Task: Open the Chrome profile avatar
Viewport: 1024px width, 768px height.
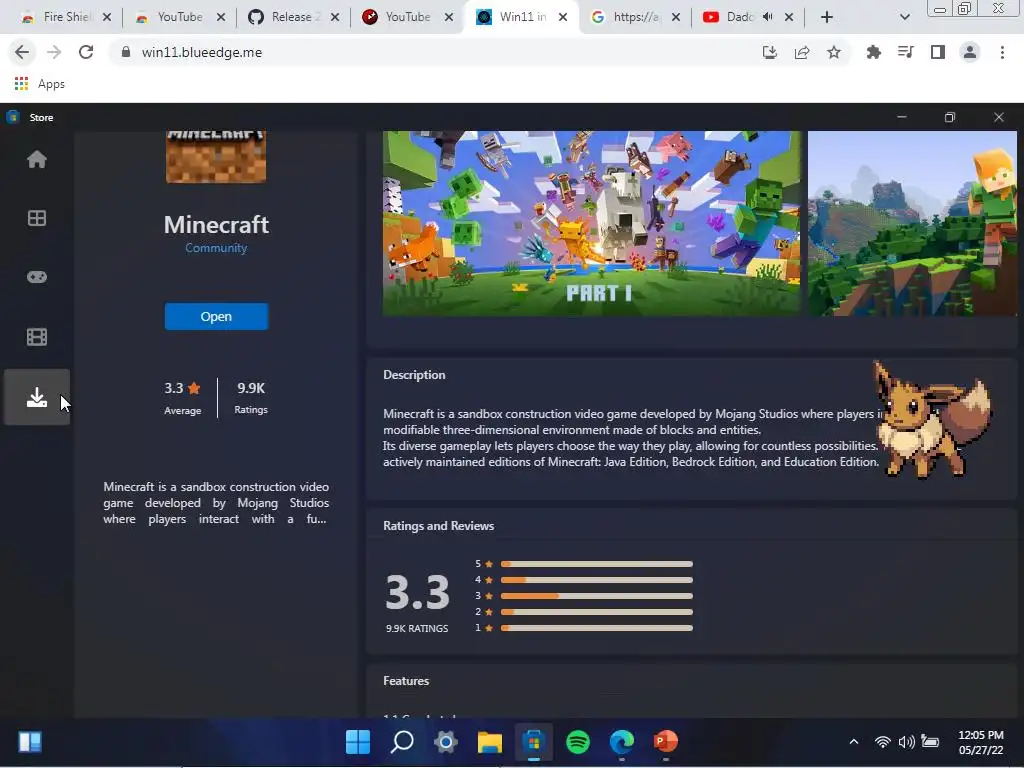Action: pos(970,52)
